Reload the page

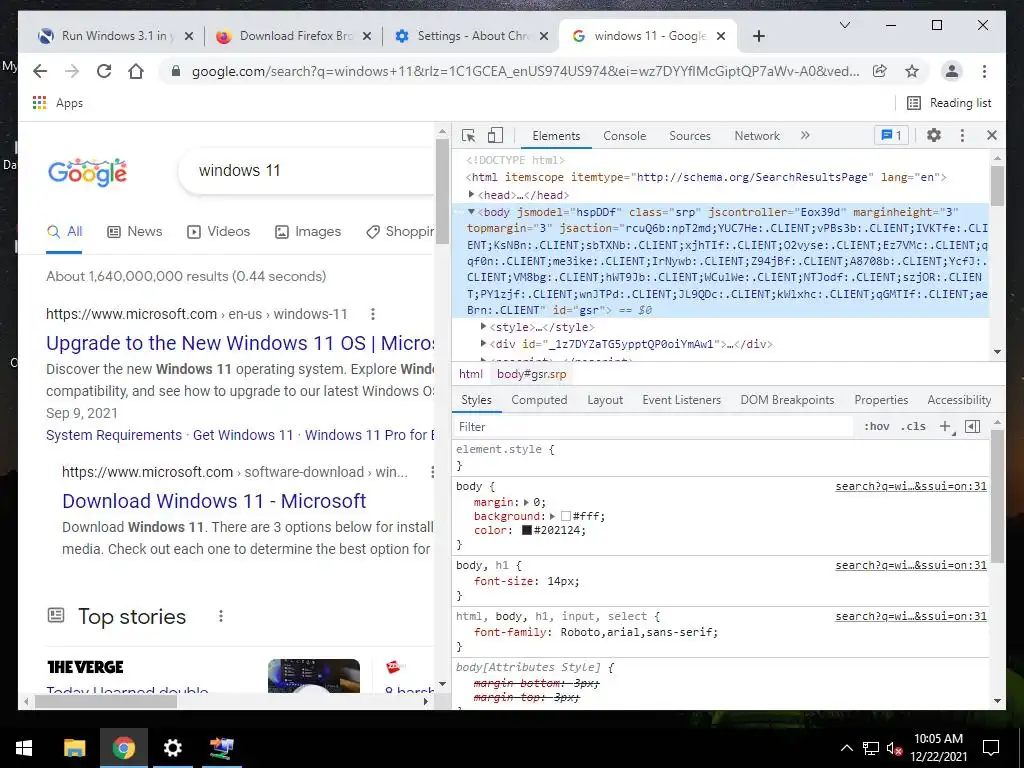click(104, 71)
